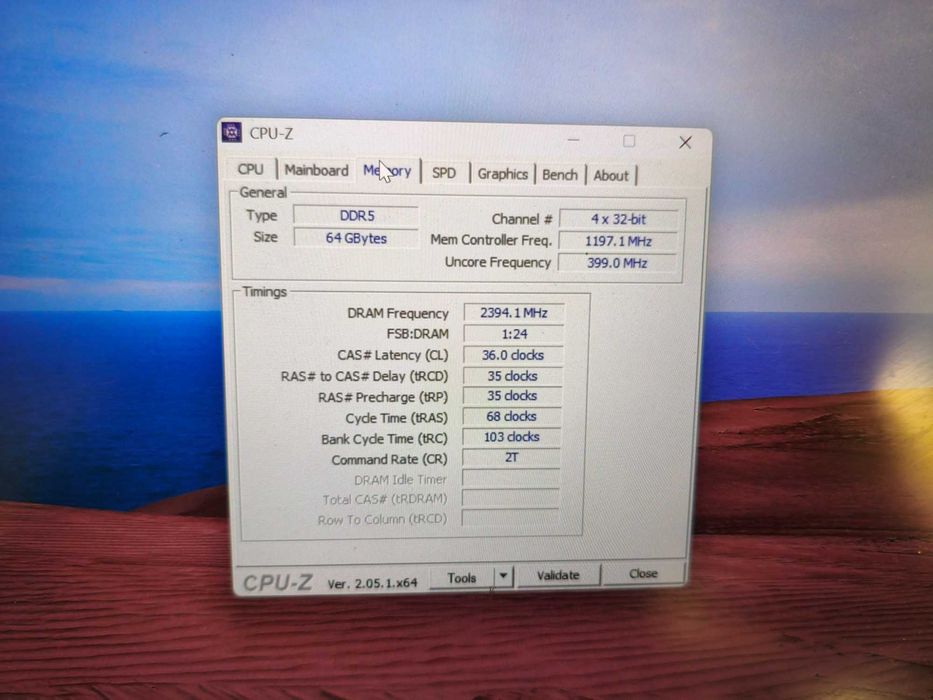Switch to the Graphics tab
Image resolution: width=933 pixels, height=700 pixels.
(502, 174)
